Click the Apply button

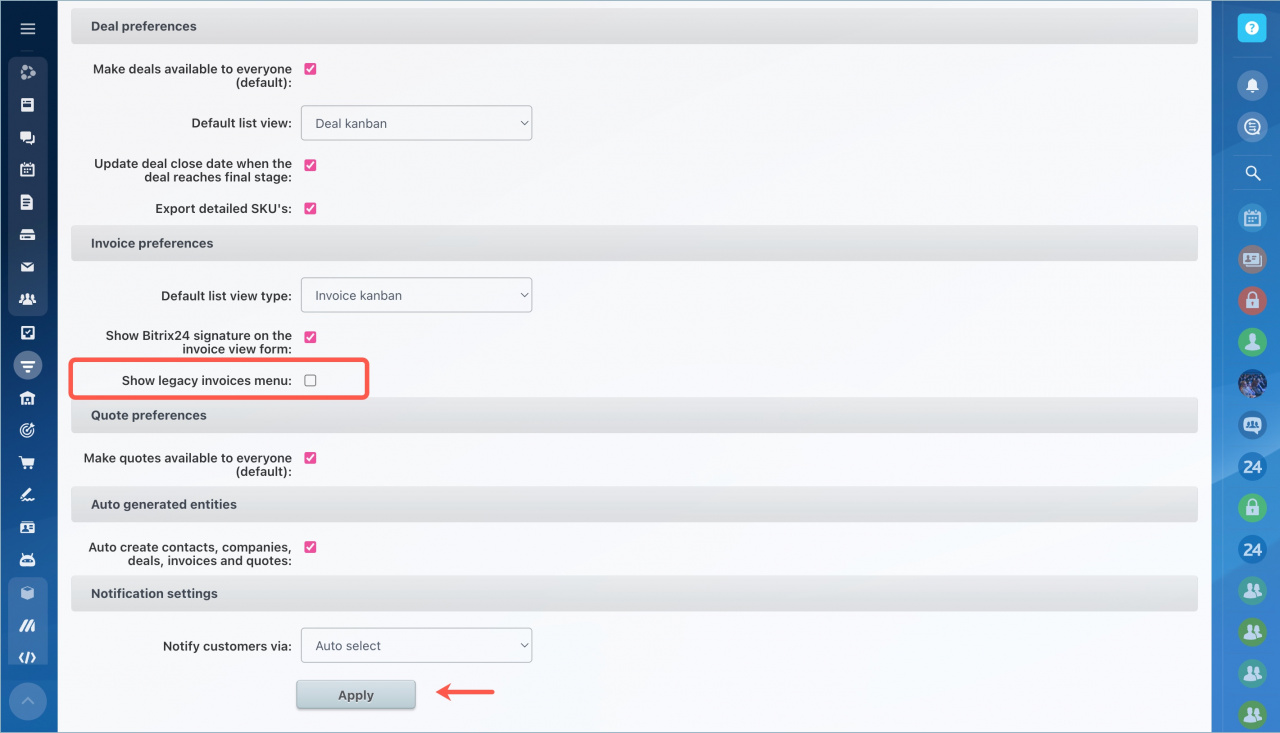(x=356, y=695)
